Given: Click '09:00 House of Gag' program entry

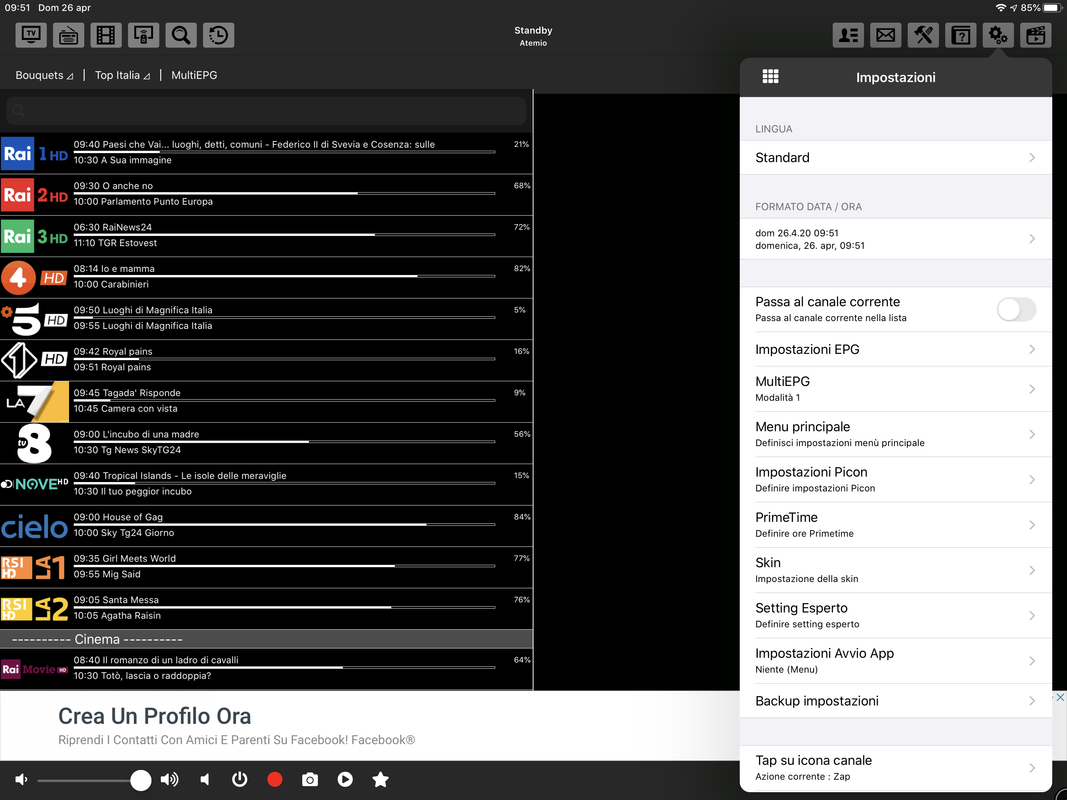Looking at the screenshot, I should point(118,517).
